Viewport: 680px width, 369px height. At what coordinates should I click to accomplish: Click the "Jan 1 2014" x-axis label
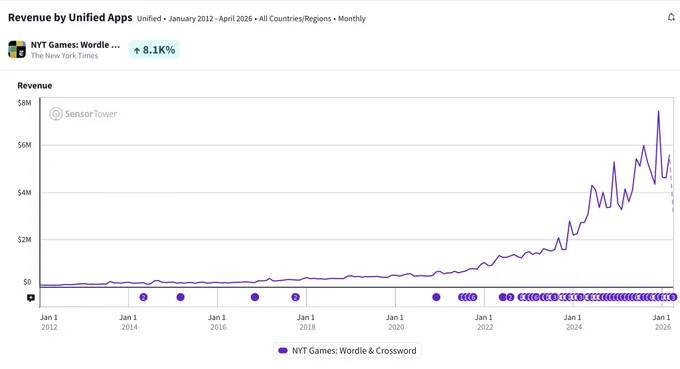click(129, 322)
